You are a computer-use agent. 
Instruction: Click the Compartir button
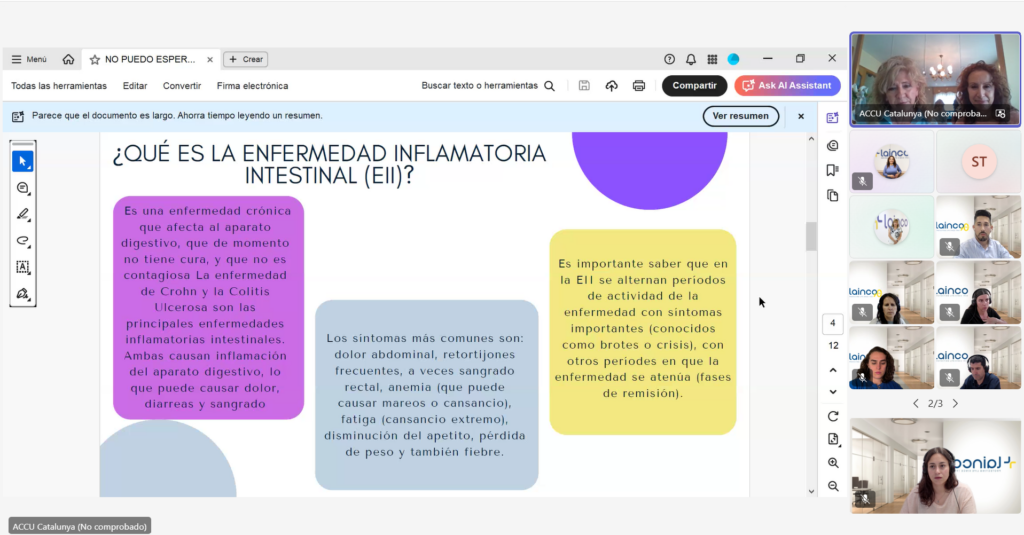pyautogui.click(x=694, y=86)
